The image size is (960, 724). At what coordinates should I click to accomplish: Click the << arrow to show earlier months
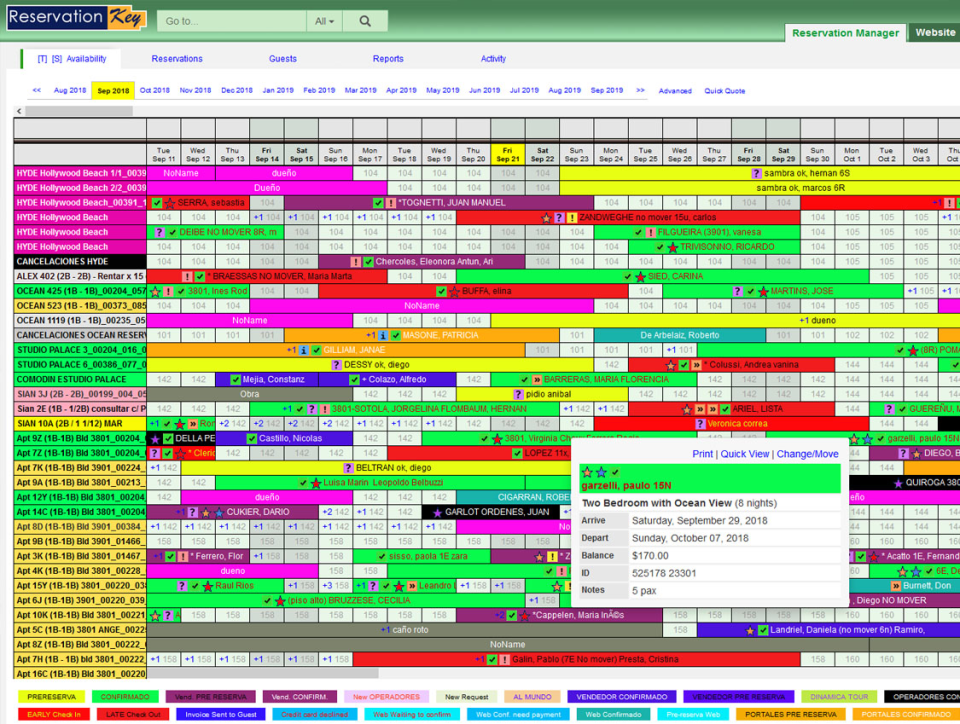pos(36,89)
